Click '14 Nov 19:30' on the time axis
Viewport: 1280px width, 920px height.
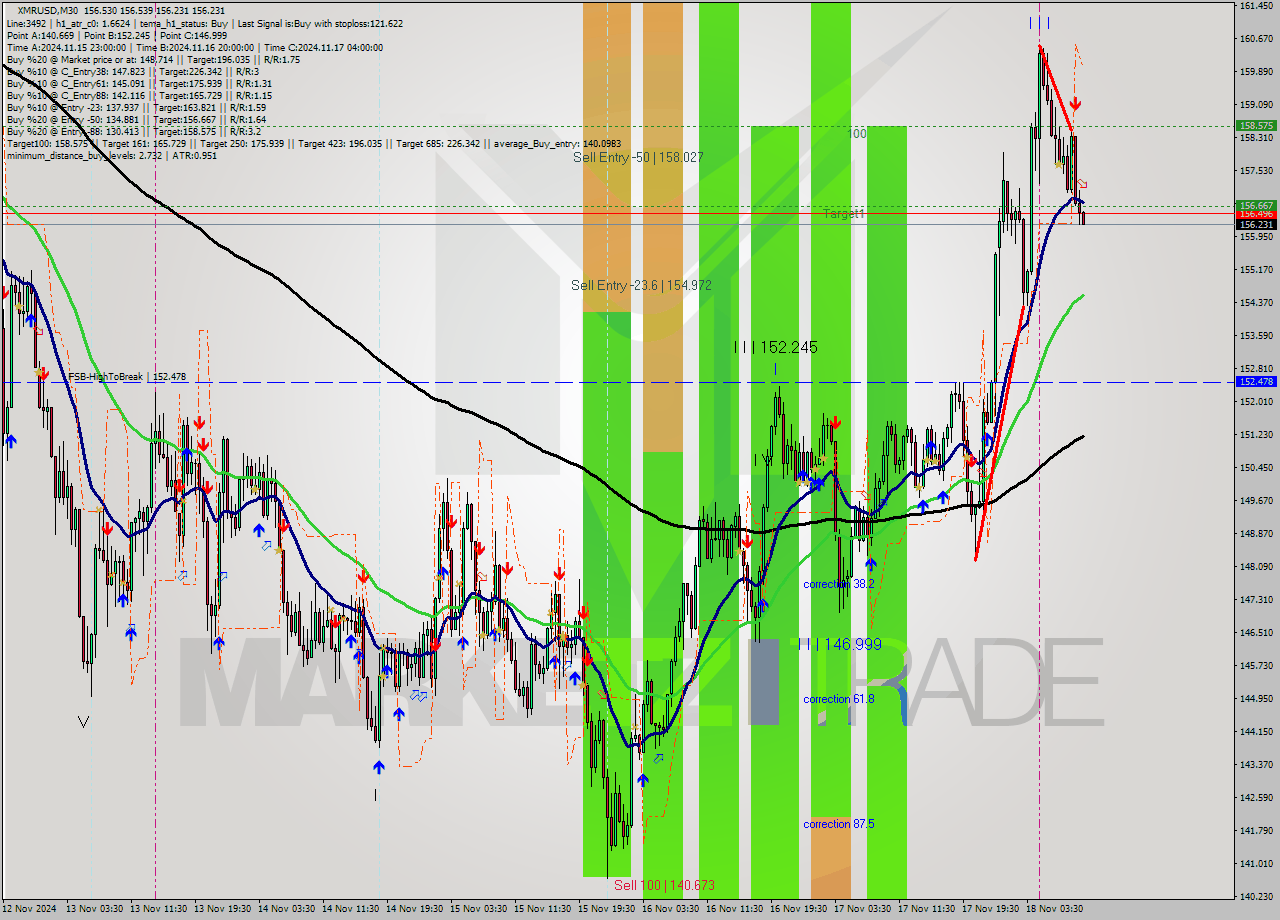point(415,910)
